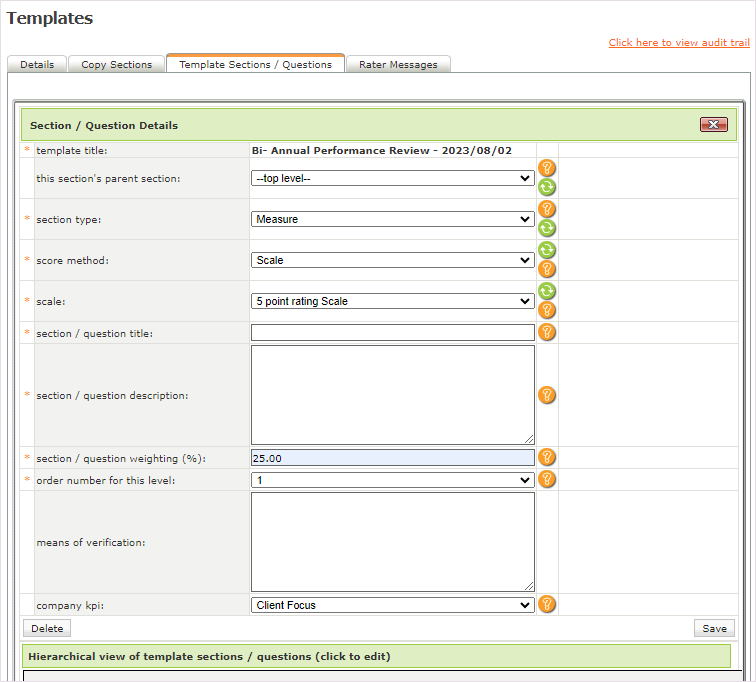Expand the 5 point rating Scale dropdown
756x682 pixels.
(392, 301)
